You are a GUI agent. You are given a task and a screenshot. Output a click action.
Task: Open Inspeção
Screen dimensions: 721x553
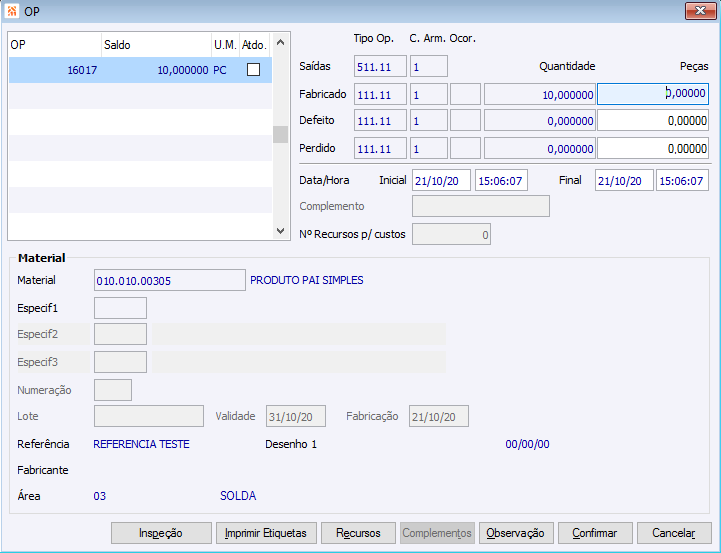pyautogui.click(x=161, y=533)
